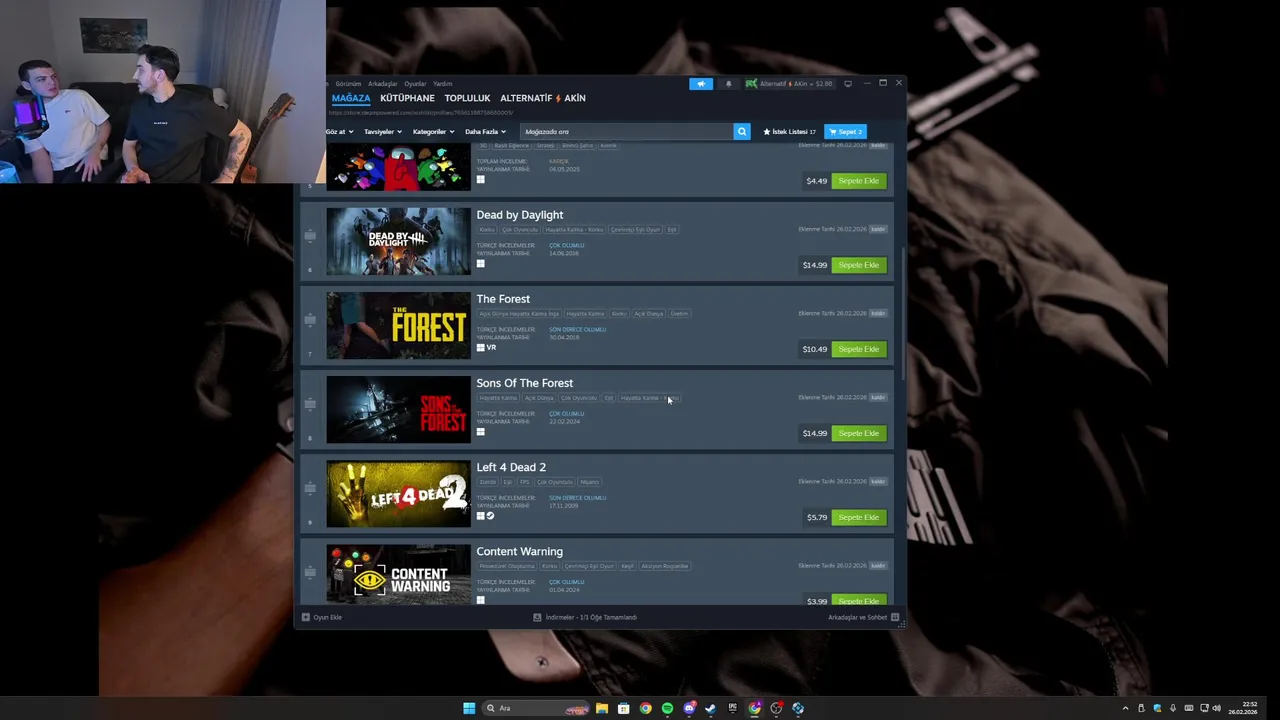Open Steam notifications bell

click(x=728, y=84)
